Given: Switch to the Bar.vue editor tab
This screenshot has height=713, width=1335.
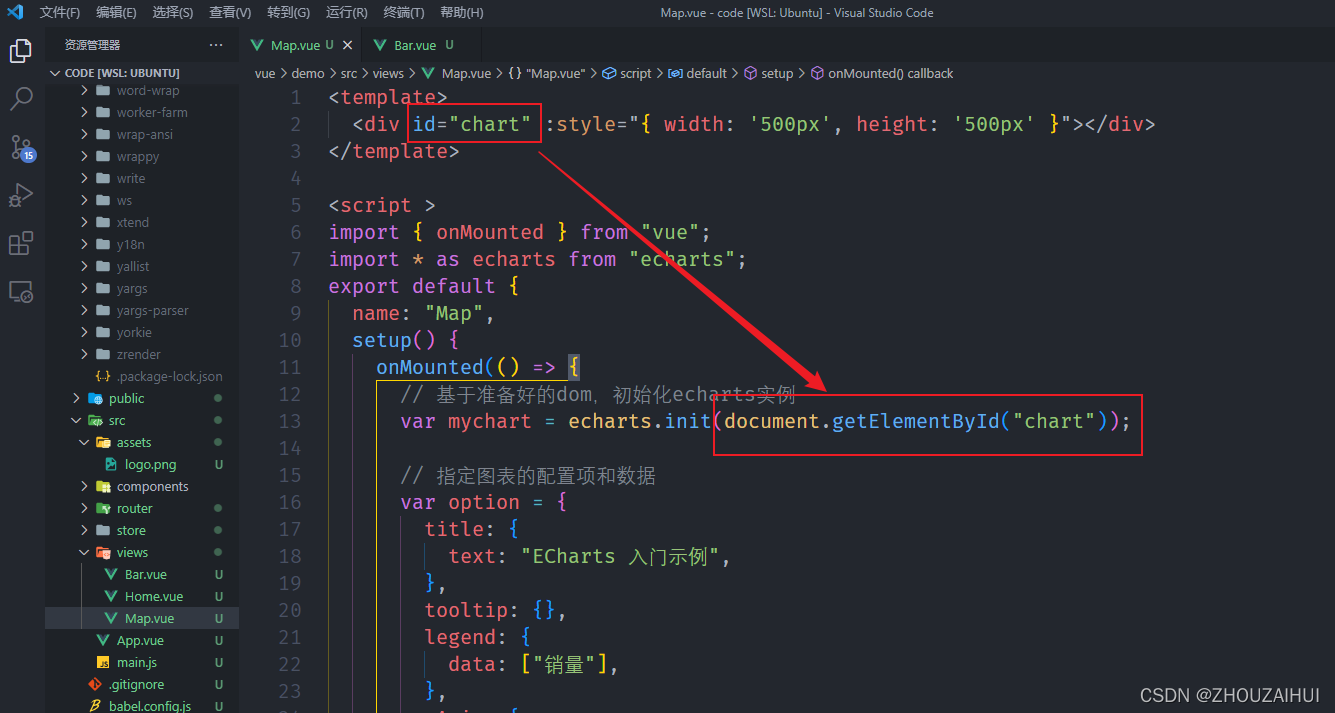Looking at the screenshot, I should coord(415,45).
